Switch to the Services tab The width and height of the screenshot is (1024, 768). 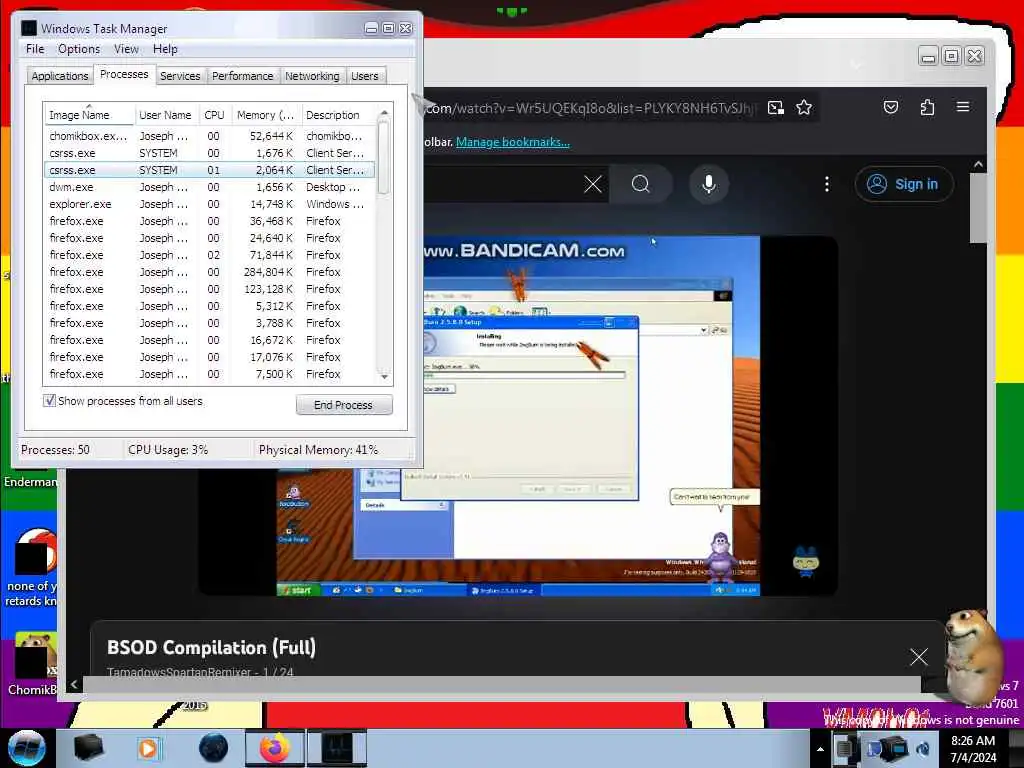point(180,76)
